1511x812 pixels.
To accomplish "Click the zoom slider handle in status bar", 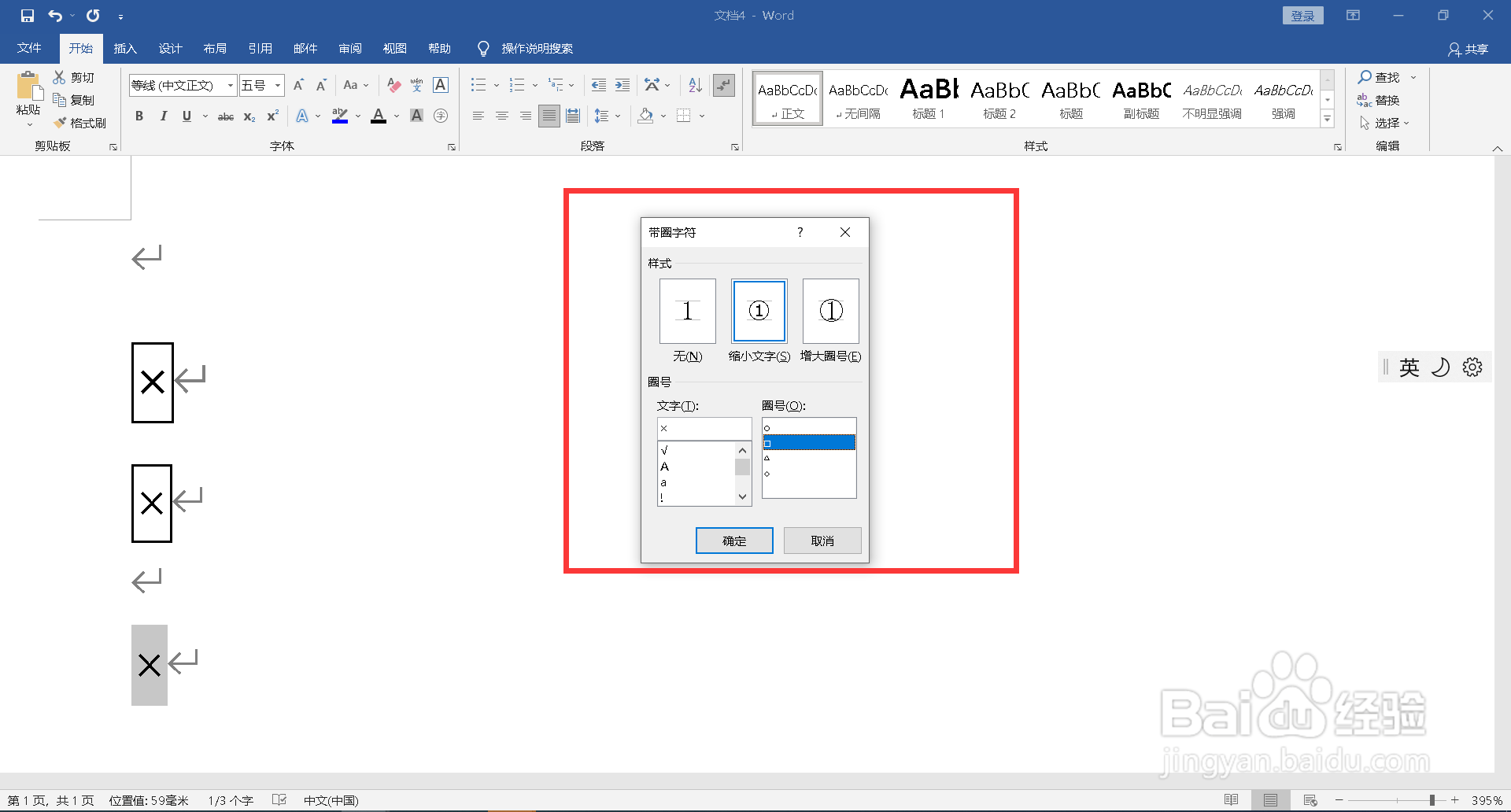I will coord(1432,800).
